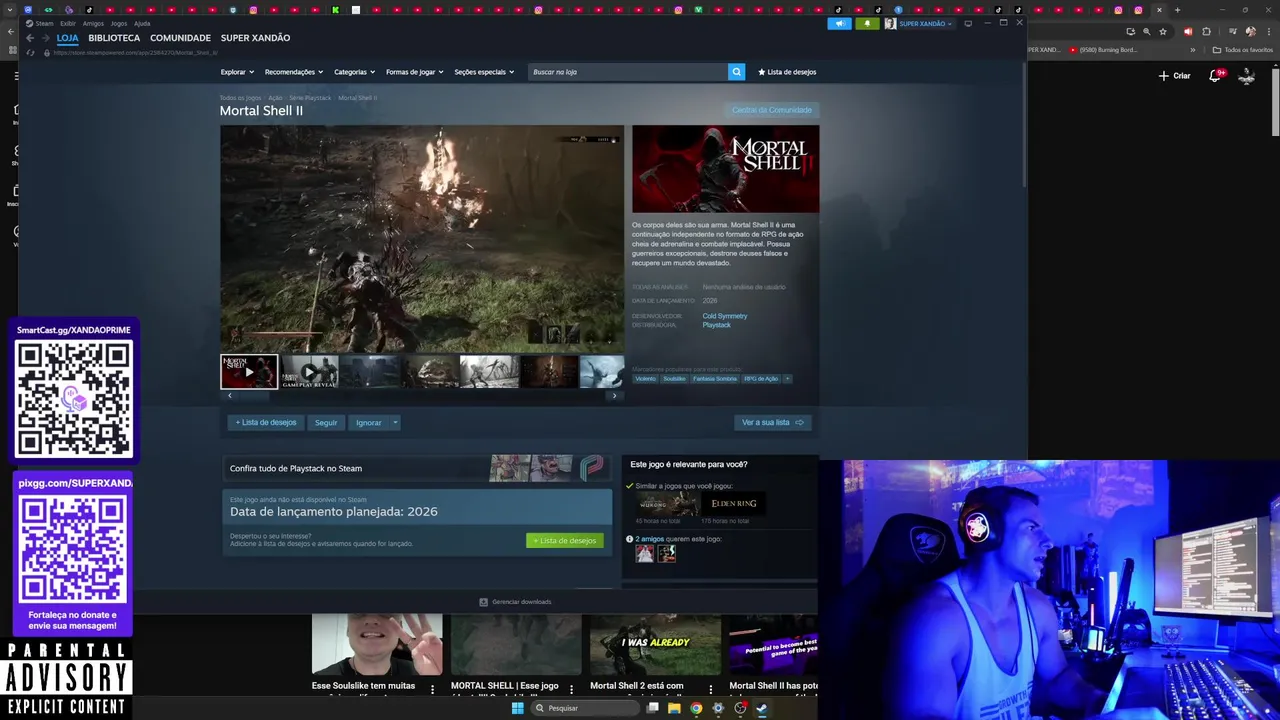This screenshot has height=720, width=1280.
Task: Open the Amigos menu
Action: click(93, 23)
